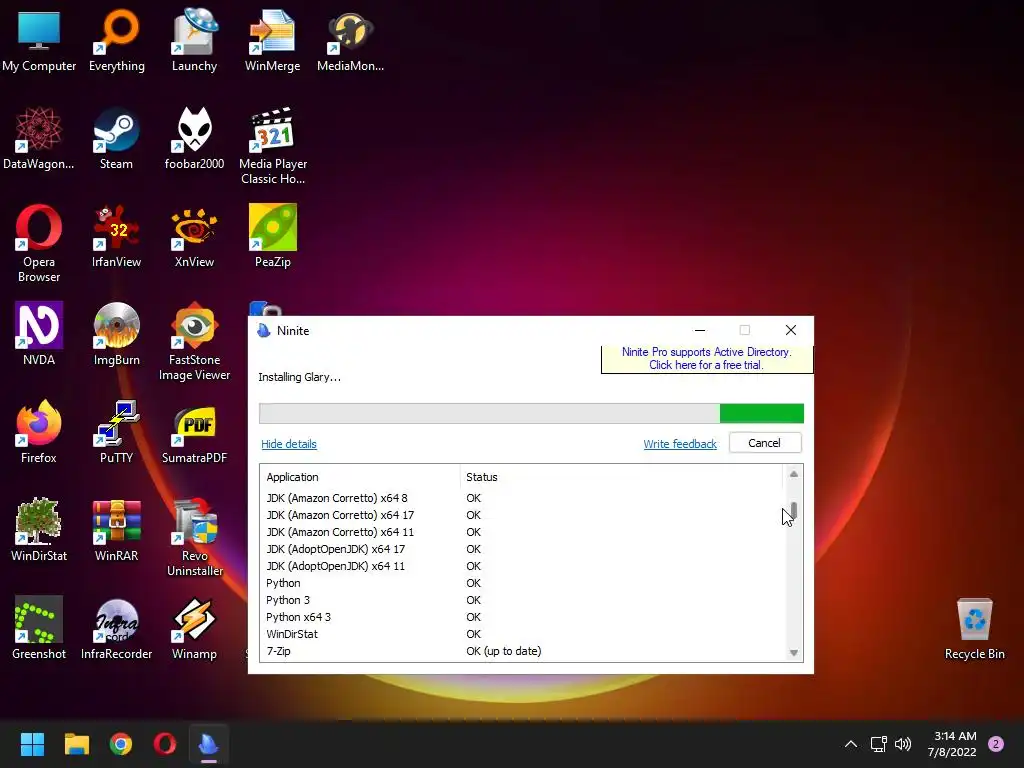Screen dimensions: 1024x768
Task: Click the Status column header
Action: [x=621, y=477]
